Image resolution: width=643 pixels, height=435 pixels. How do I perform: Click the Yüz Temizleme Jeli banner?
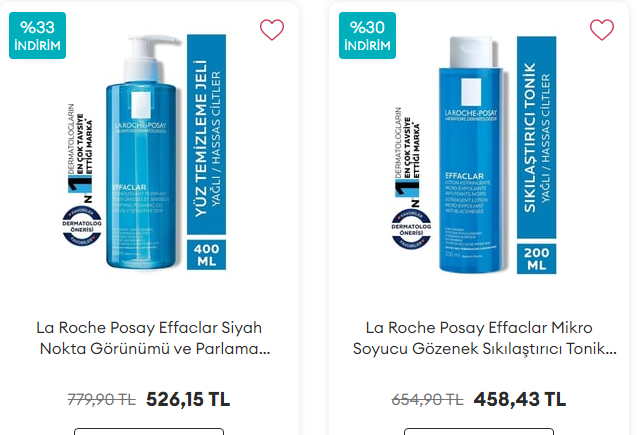[x=206, y=134]
